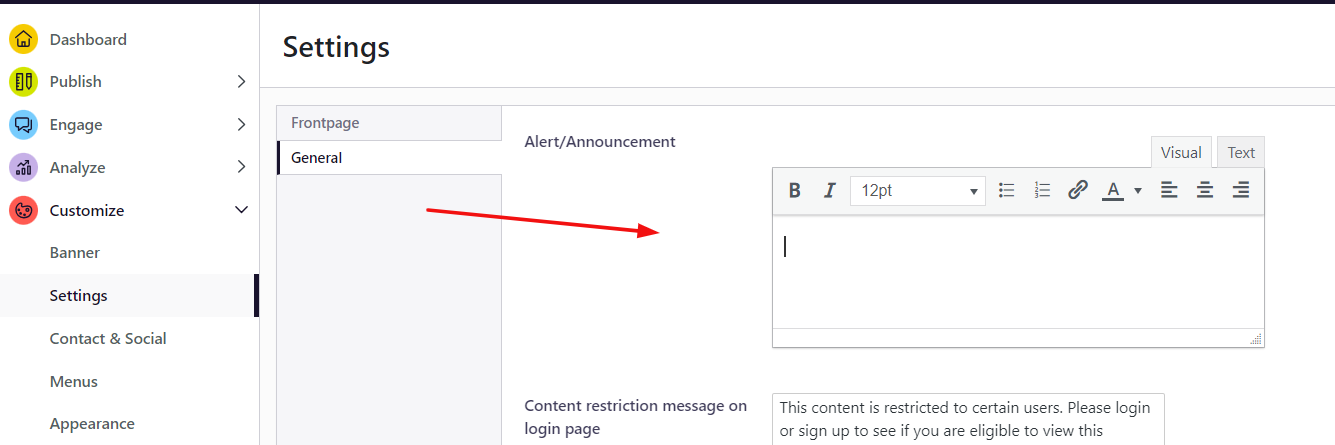Insert a bulleted list
This screenshot has width=1335, height=445.
pos(1007,190)
